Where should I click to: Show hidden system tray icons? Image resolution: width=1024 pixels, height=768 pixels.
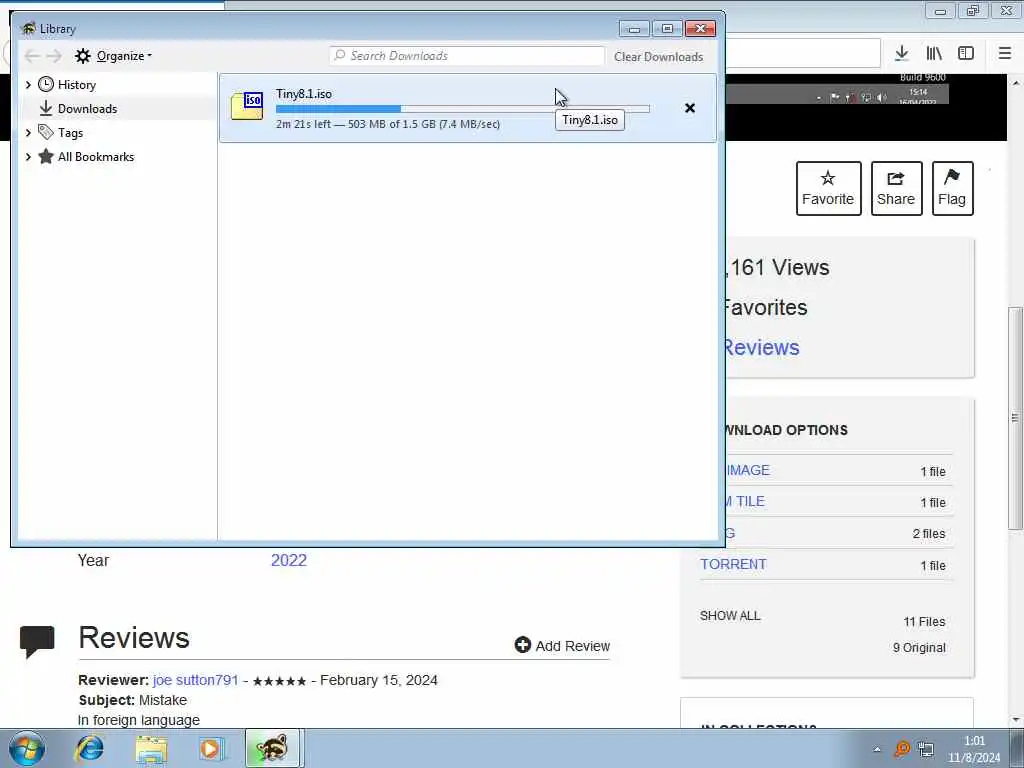point(877,750)
